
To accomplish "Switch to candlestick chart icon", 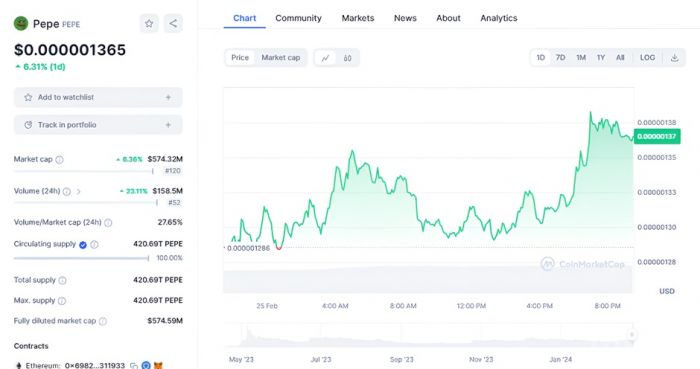I will click(347, 58).
